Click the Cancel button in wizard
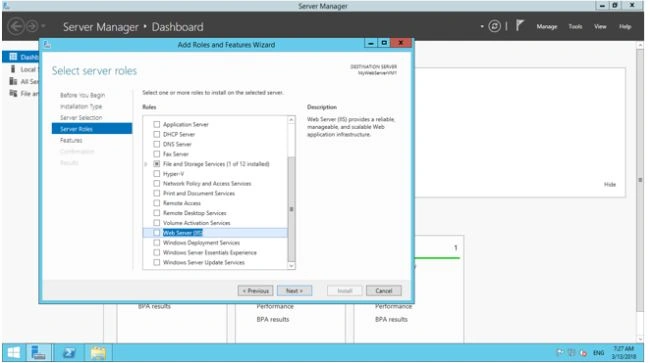650x363 pixels. [383, 291]
